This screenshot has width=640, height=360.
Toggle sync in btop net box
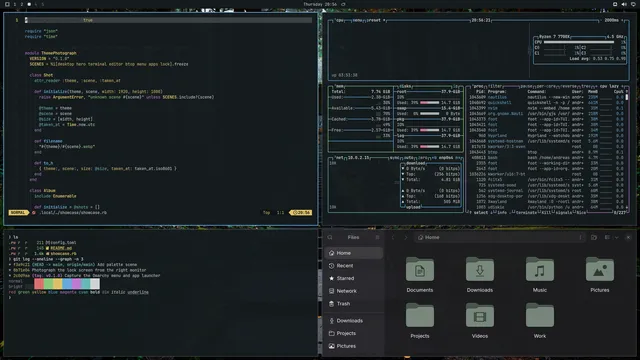coord(394,158)
